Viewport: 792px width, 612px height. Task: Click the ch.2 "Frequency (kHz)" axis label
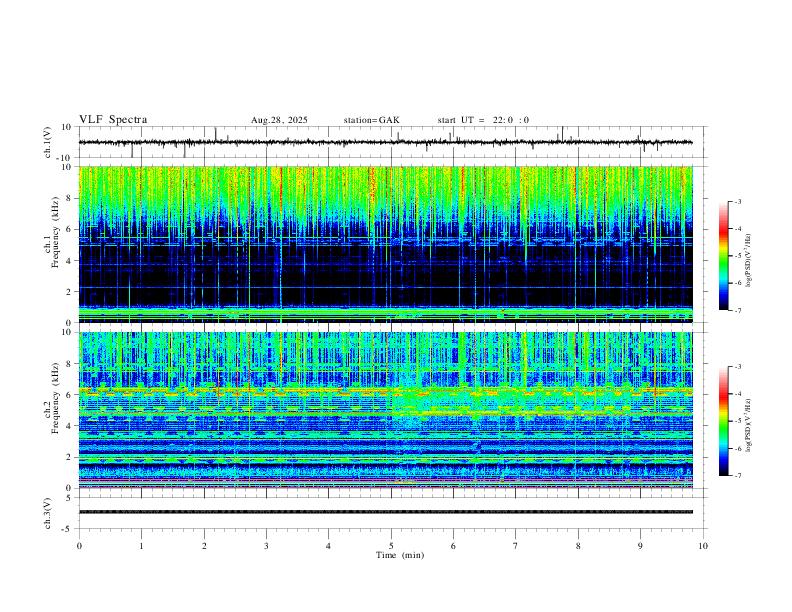(56, 398)
